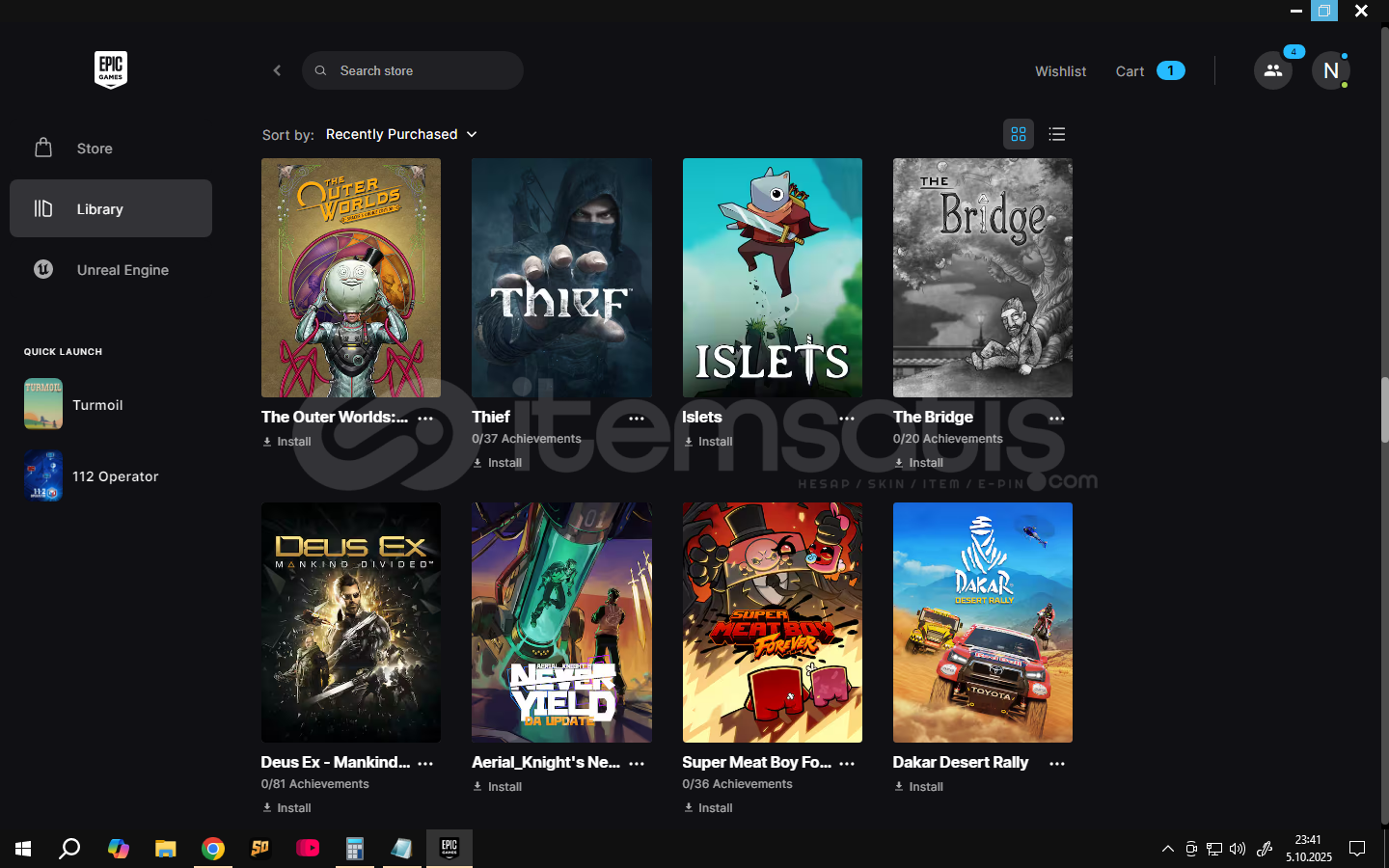Click the 112 Operator thumbnail icon
Screen dimensions: 1389x868
click(43, 476)
